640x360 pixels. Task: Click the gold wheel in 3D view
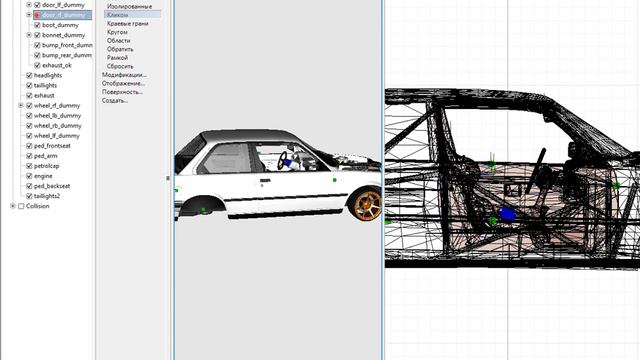(x=367, y=204)
